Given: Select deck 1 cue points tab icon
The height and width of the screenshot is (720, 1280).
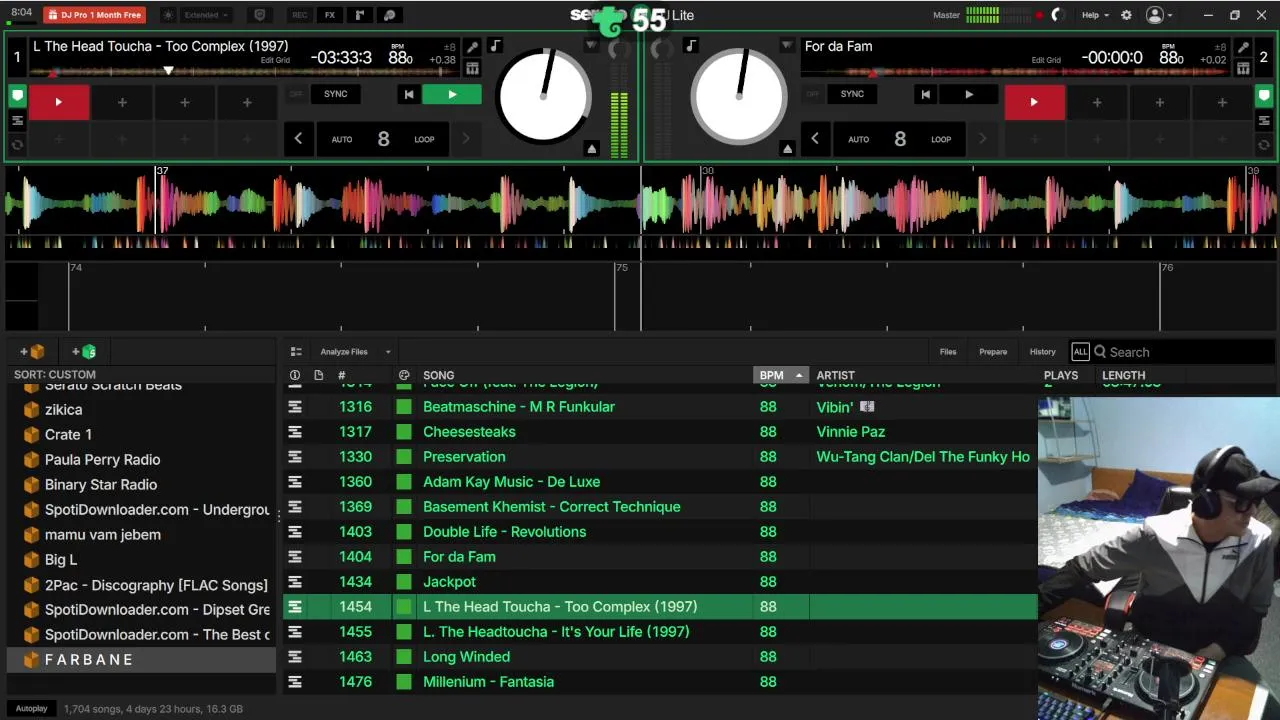Looking at the screenshot, I should [x=17, y=96].
